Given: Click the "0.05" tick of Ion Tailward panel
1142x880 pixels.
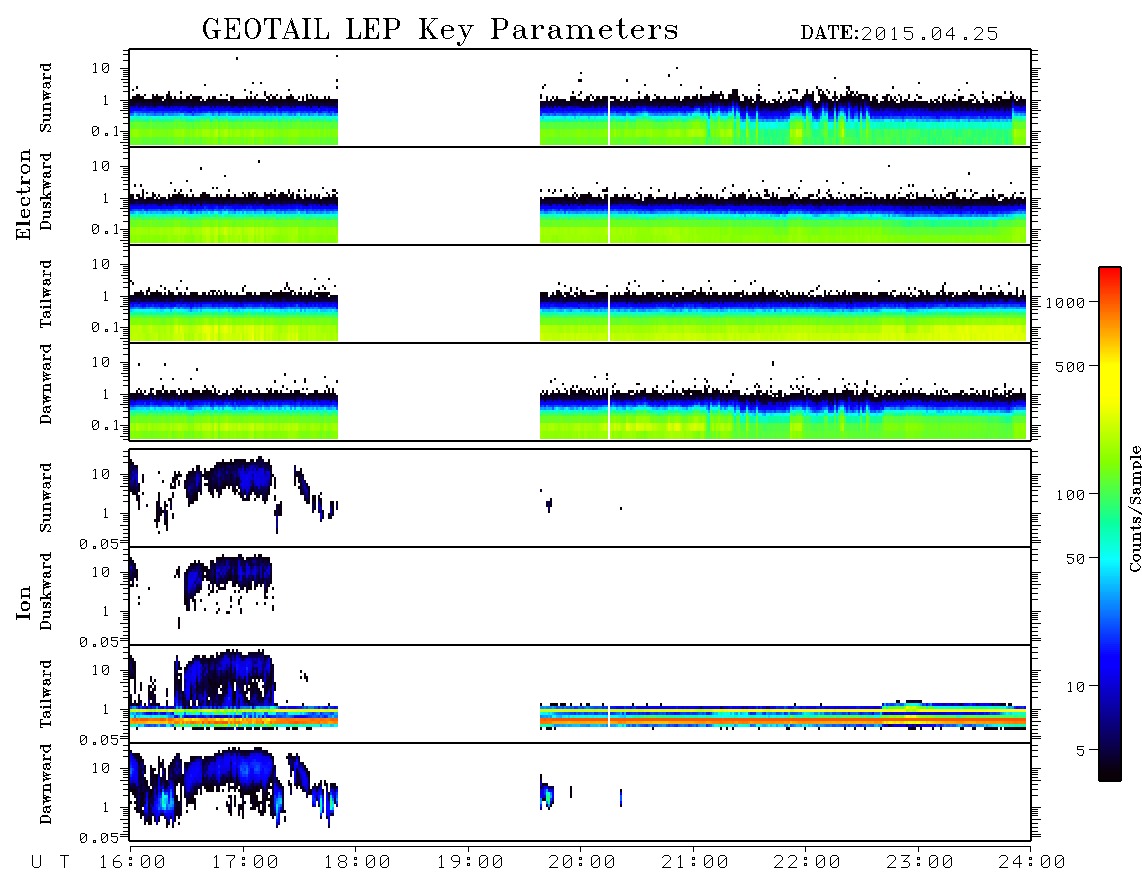Looking at the screenshot, I should [x=99, y=739].
